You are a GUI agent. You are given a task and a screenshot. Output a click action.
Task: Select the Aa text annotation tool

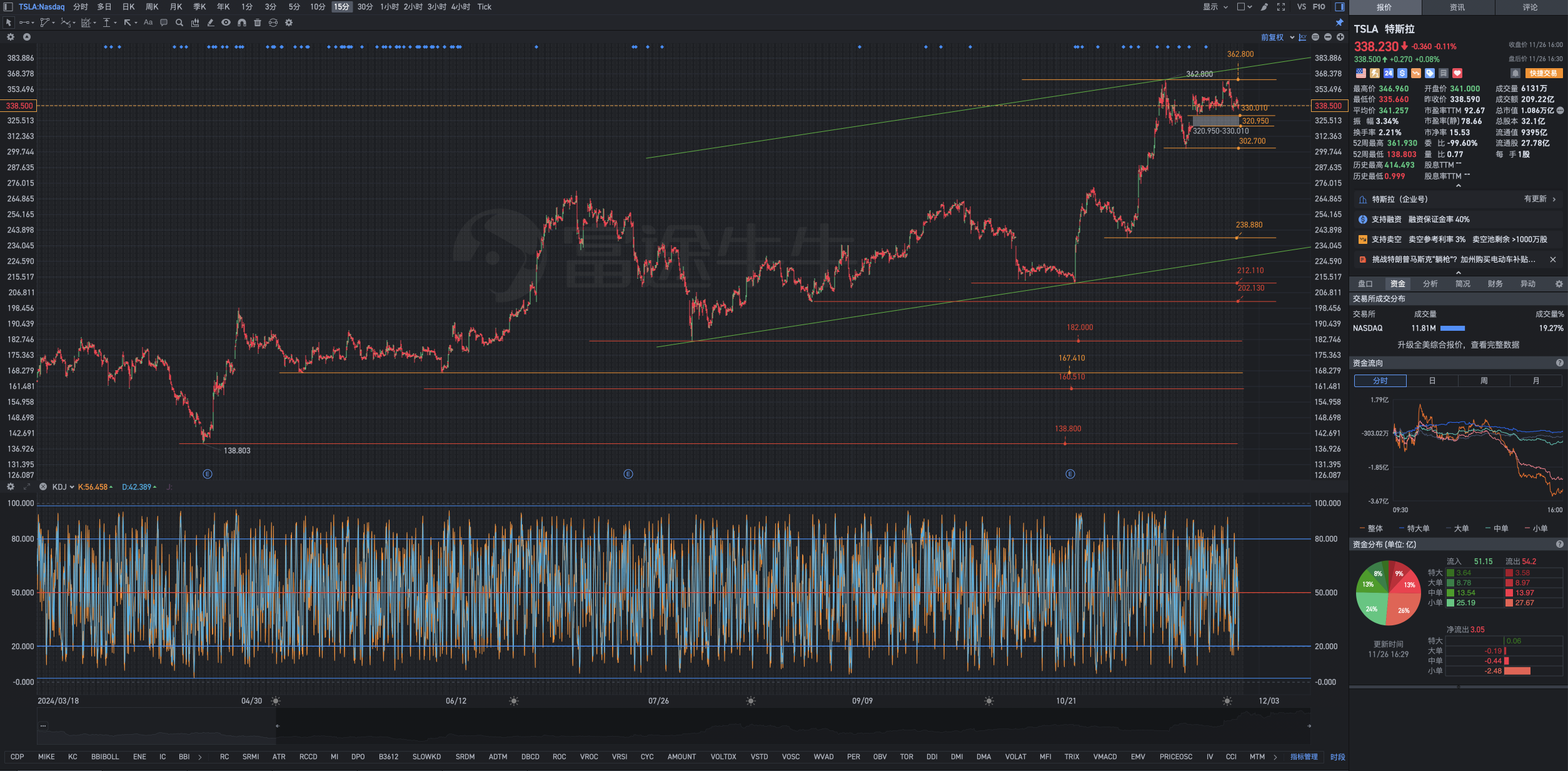(148, 23)
